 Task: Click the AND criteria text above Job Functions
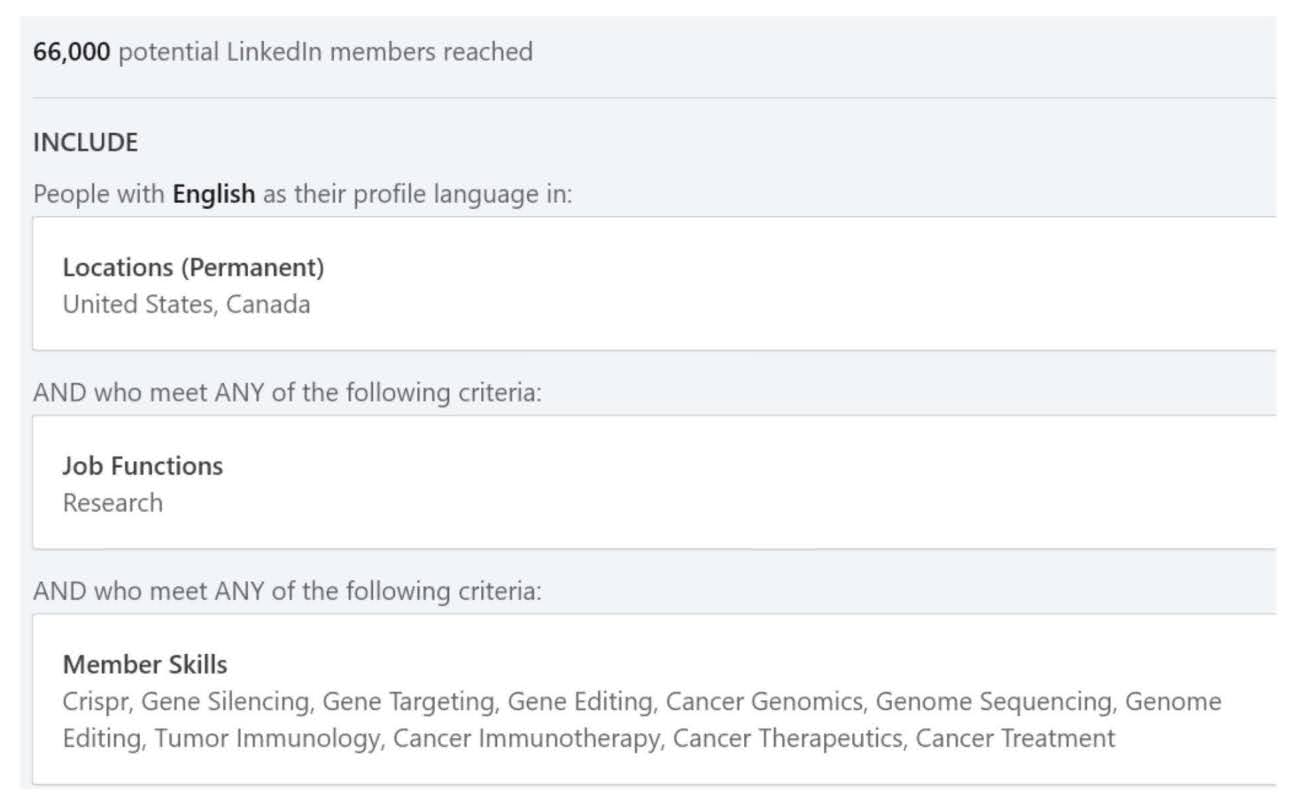(x=286, y=393)
